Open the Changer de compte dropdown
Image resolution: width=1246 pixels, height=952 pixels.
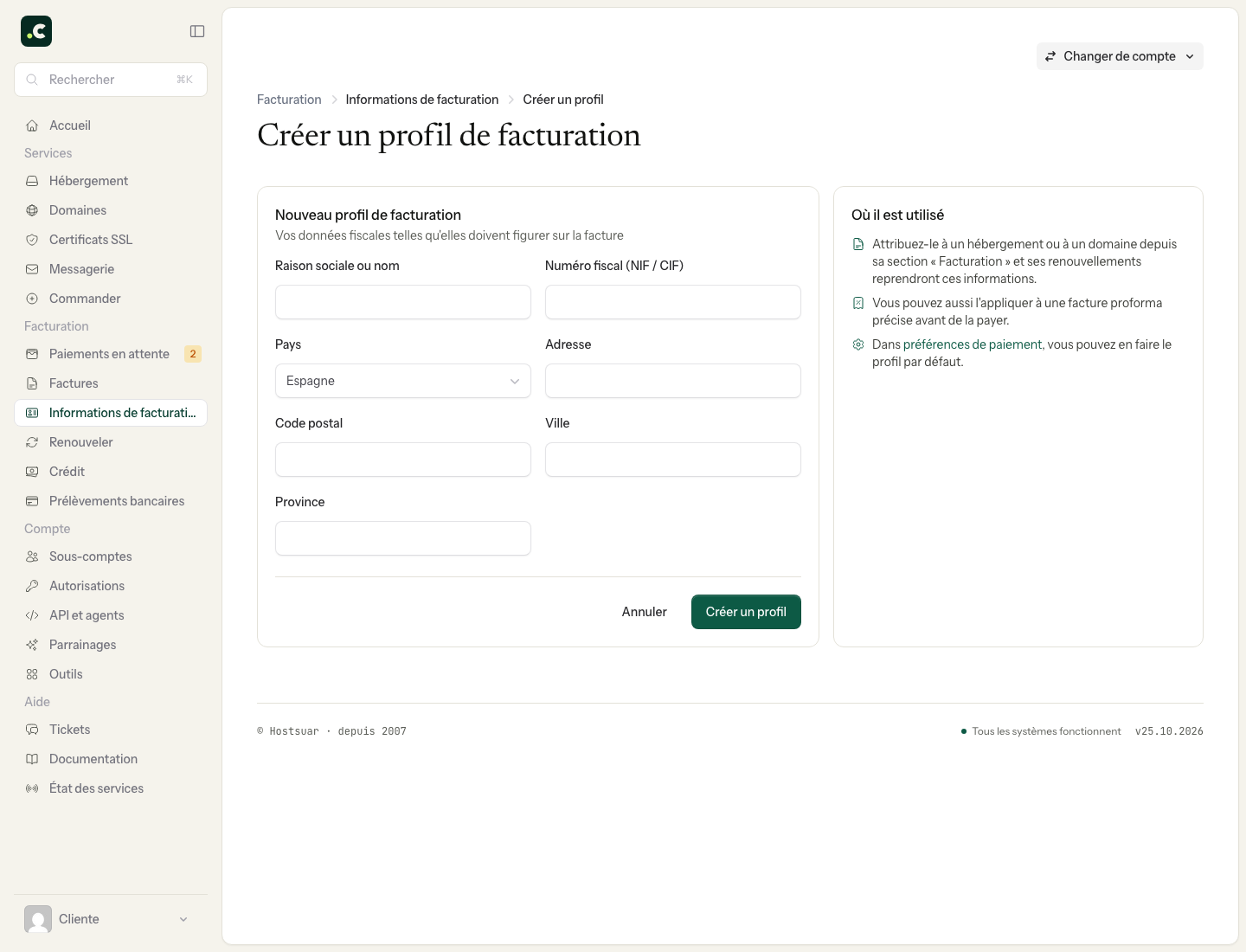(1120, 56)
